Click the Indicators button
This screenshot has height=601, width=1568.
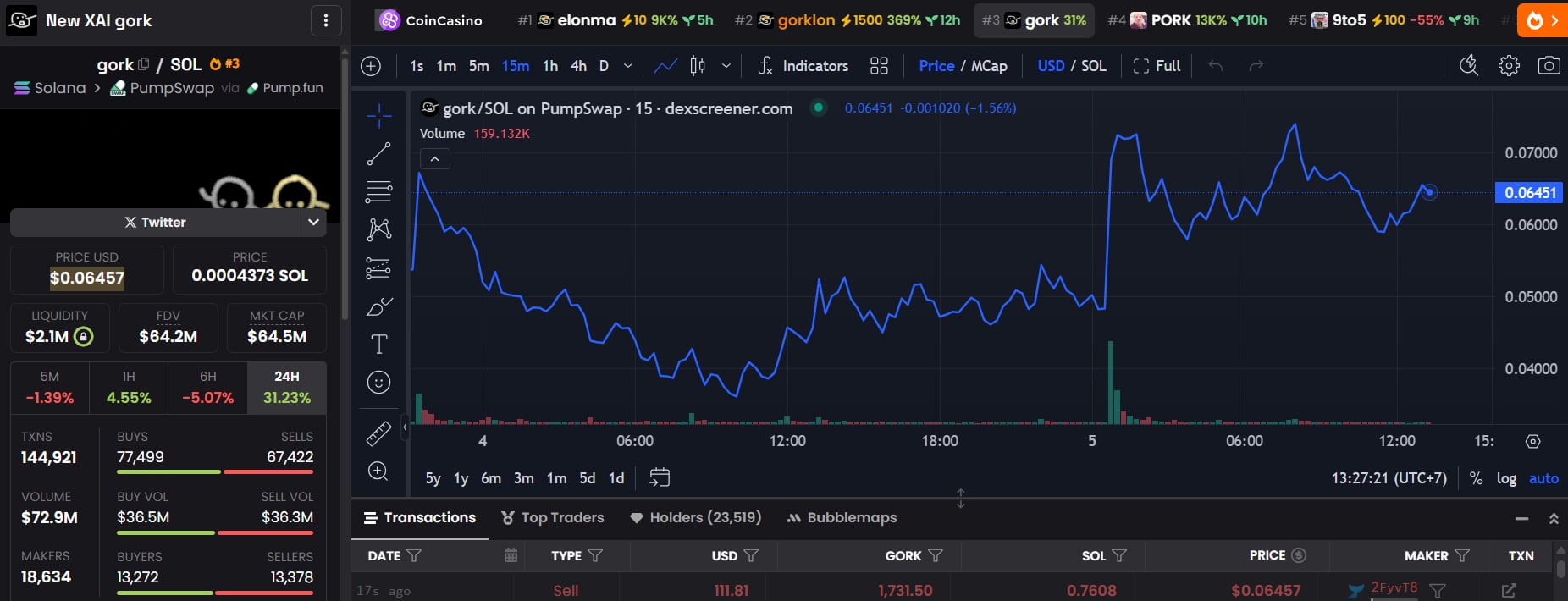803,66
